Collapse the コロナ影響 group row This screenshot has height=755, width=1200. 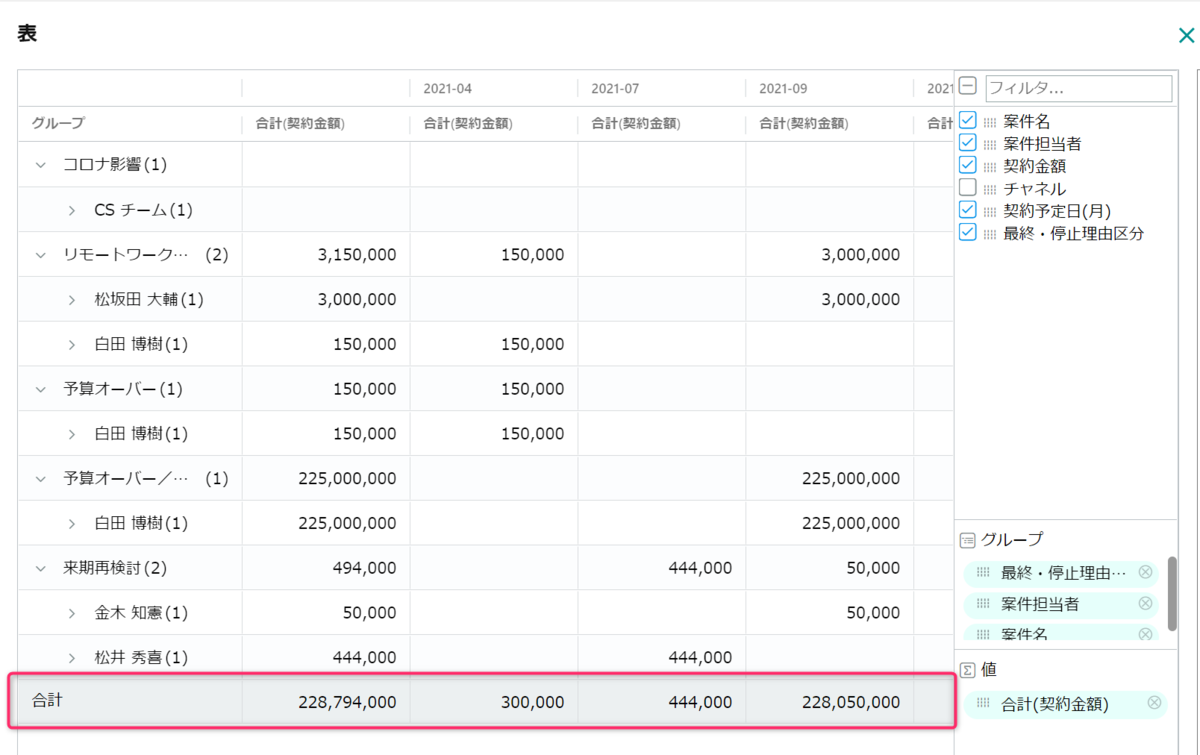click(x=41, y=164)
